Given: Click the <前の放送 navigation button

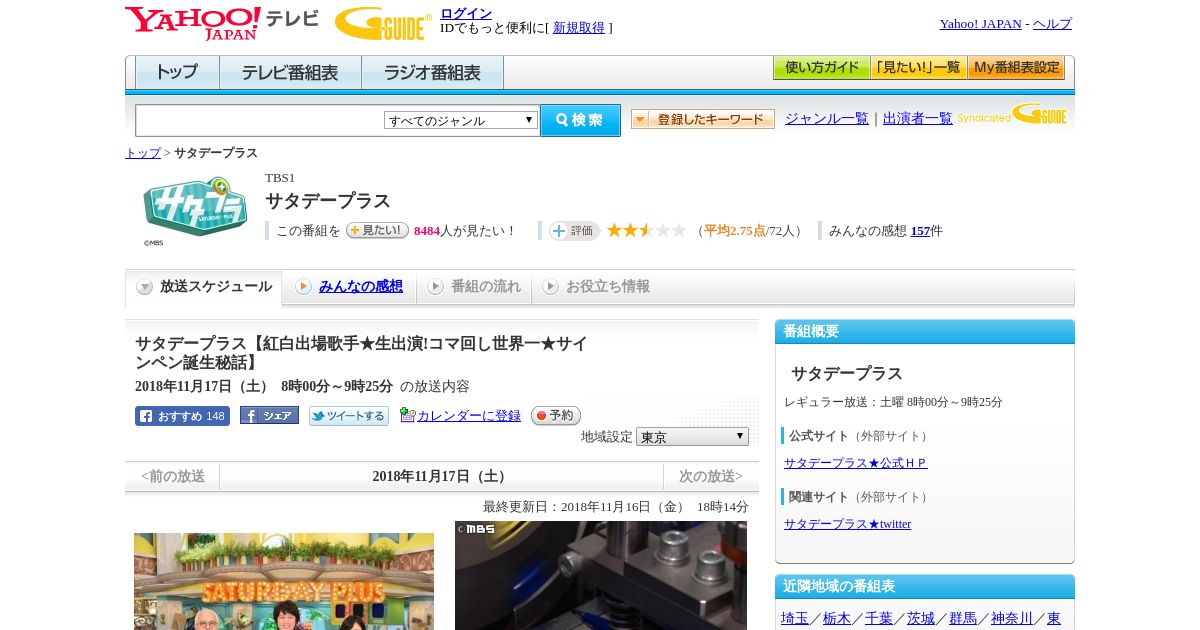Looking at the screenshot, I should point(173,477).
